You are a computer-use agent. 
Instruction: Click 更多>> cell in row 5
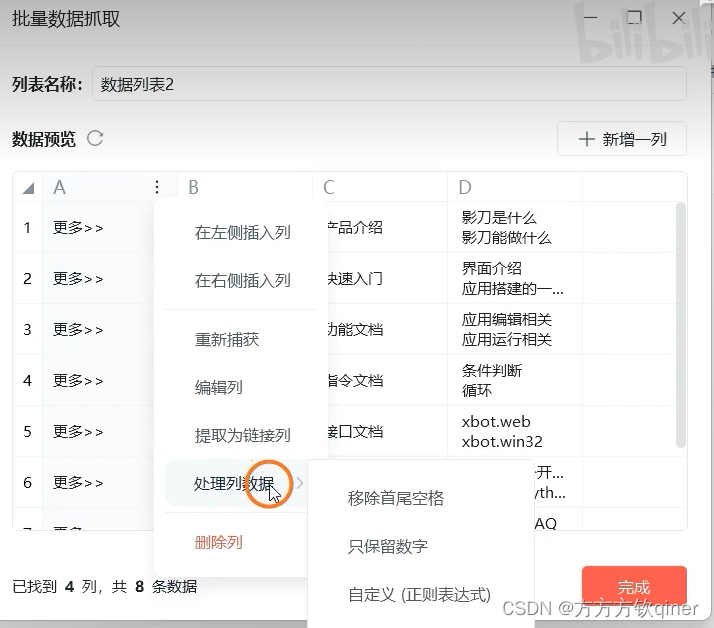point(98,431)
